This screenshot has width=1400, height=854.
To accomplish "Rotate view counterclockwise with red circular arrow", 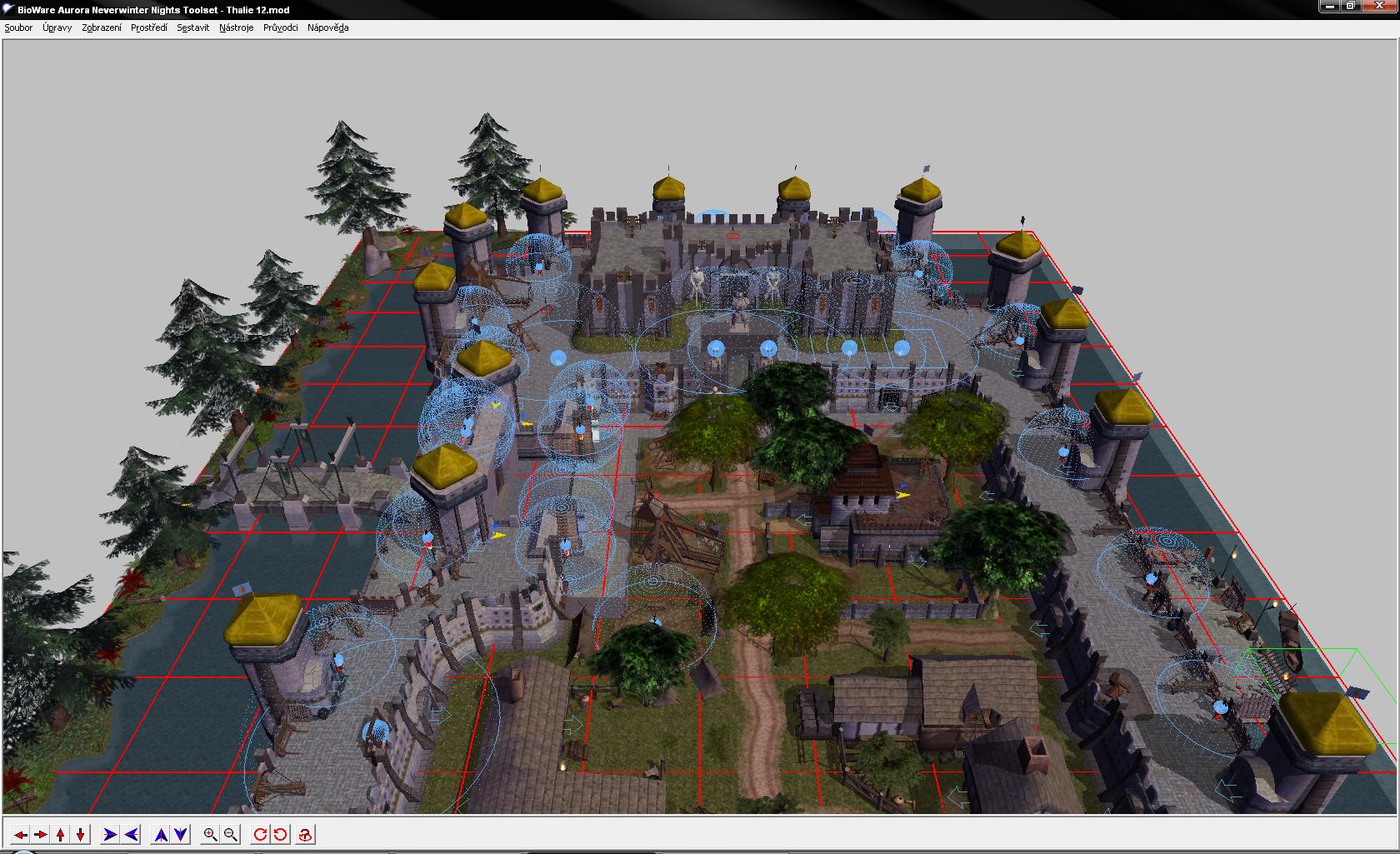I will click(x=281, y=835).
